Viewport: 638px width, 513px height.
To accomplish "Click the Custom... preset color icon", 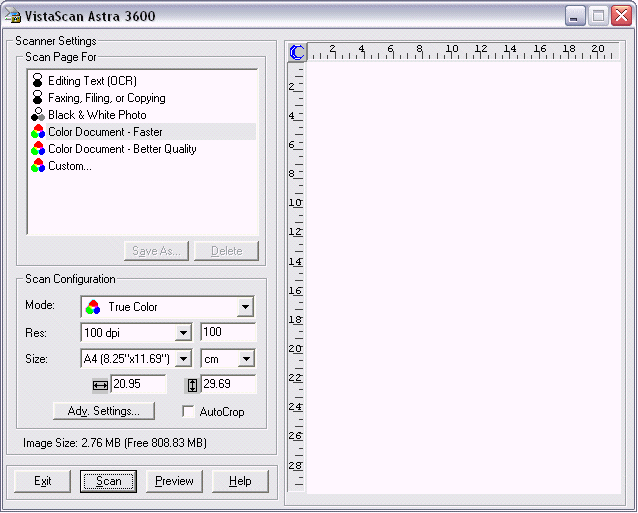I will pyautogui.click(x=38, y=166).
